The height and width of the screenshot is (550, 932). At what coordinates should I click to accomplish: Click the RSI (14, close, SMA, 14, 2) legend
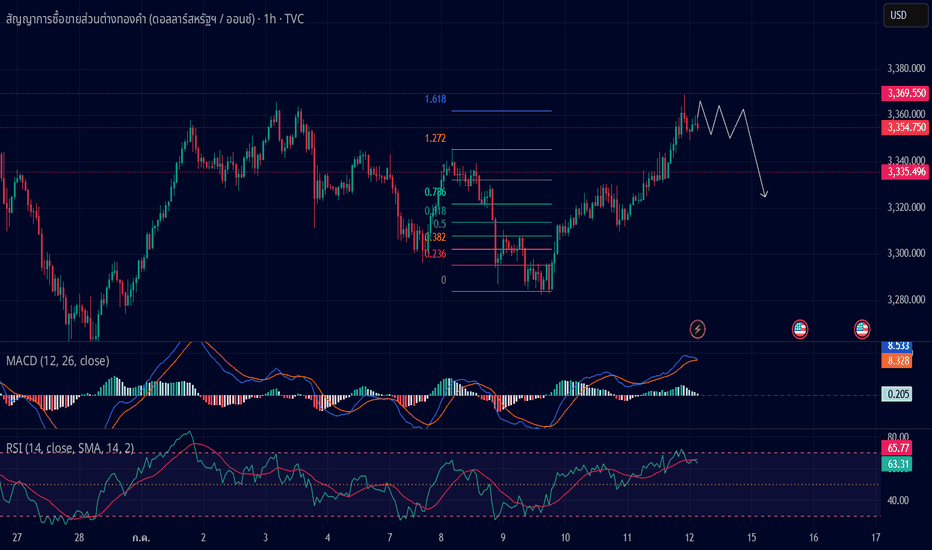click(70, 448)
